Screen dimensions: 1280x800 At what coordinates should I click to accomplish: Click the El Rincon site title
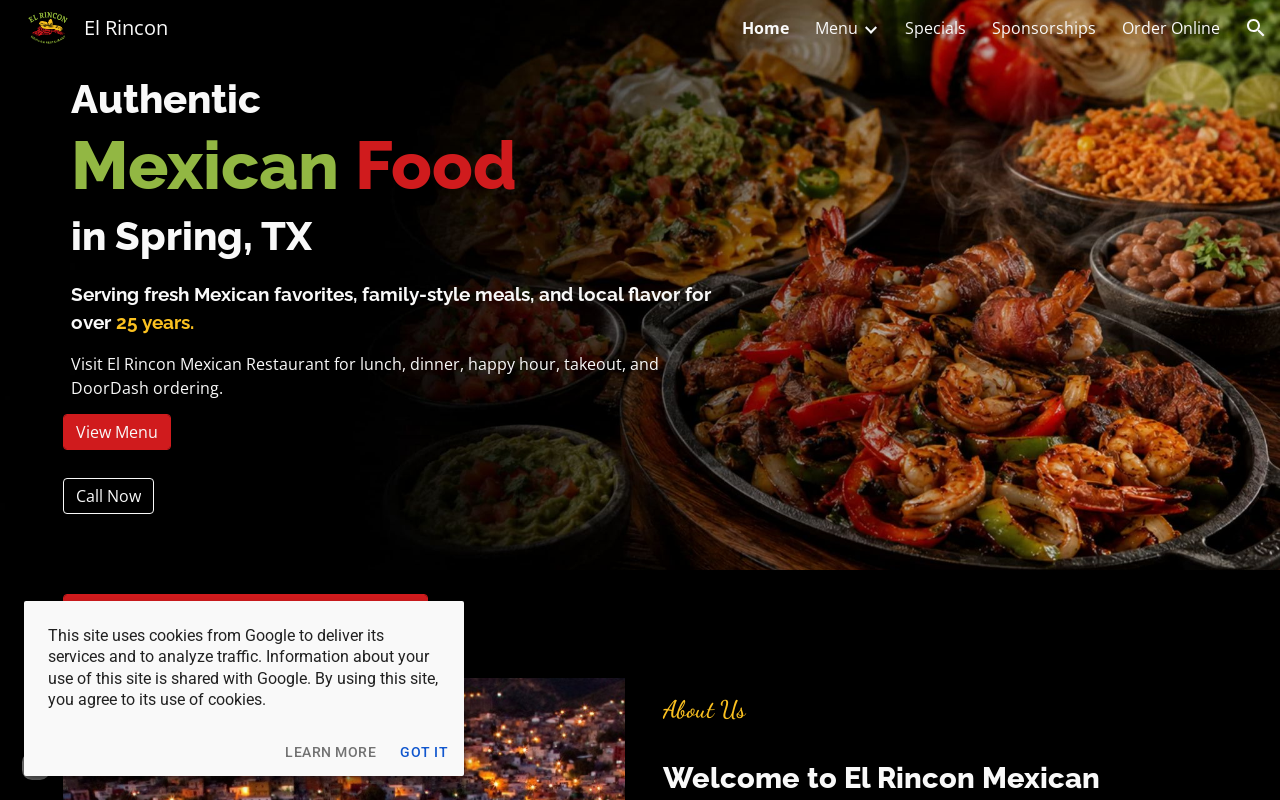[x=126, y=28]
